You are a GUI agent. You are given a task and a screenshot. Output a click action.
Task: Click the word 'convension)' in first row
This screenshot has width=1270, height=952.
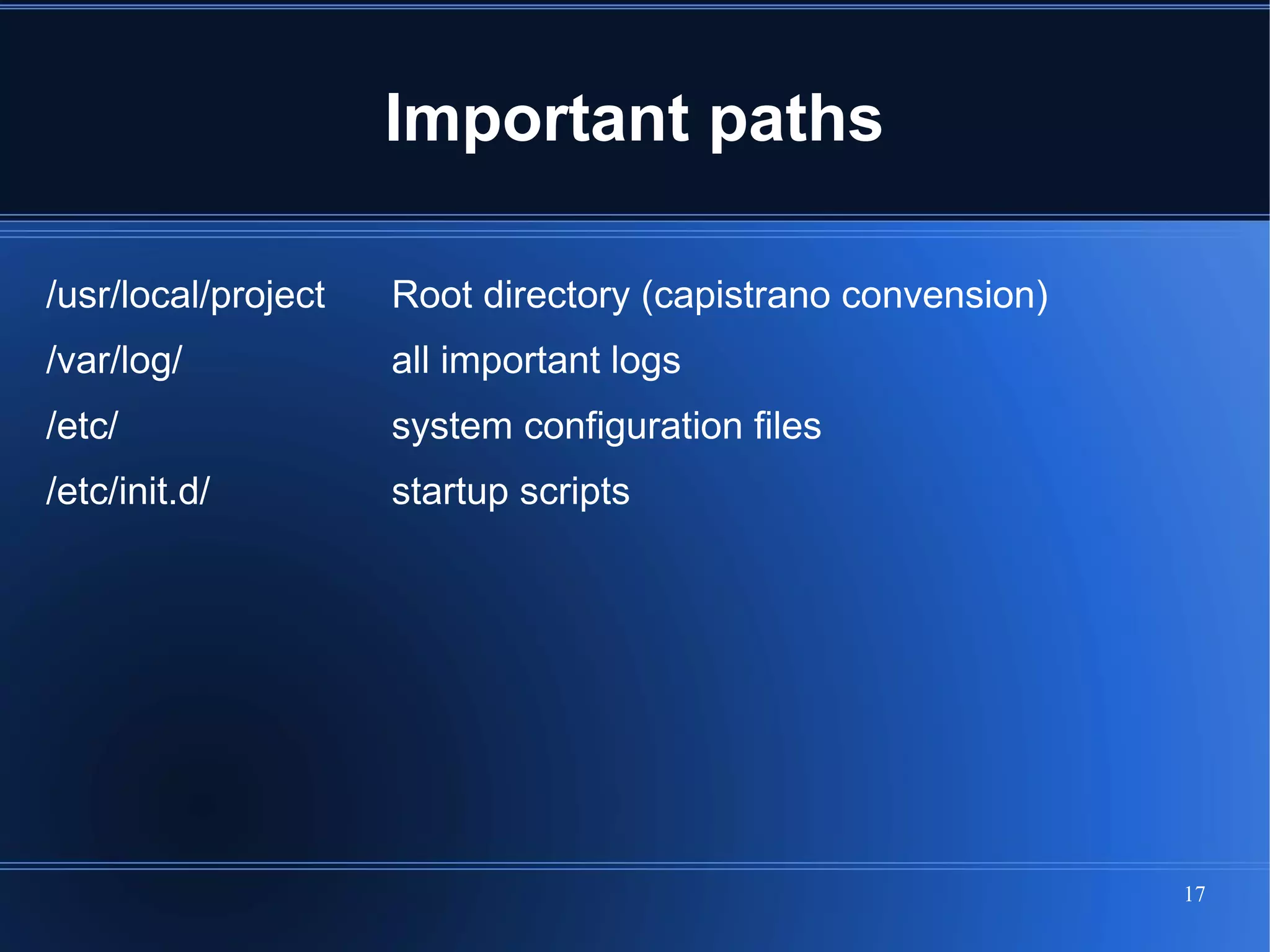coord(944,295)
